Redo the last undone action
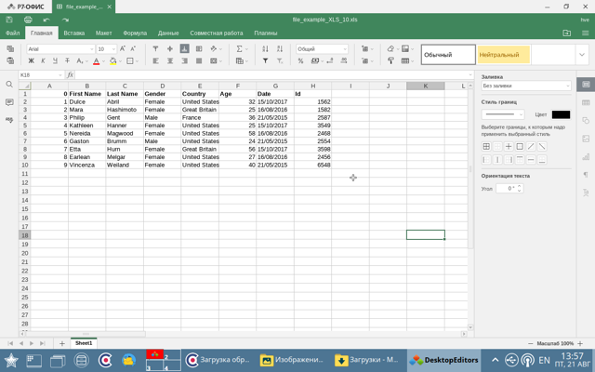The width and height of the screenshot is (595, 372). point(65,20)
